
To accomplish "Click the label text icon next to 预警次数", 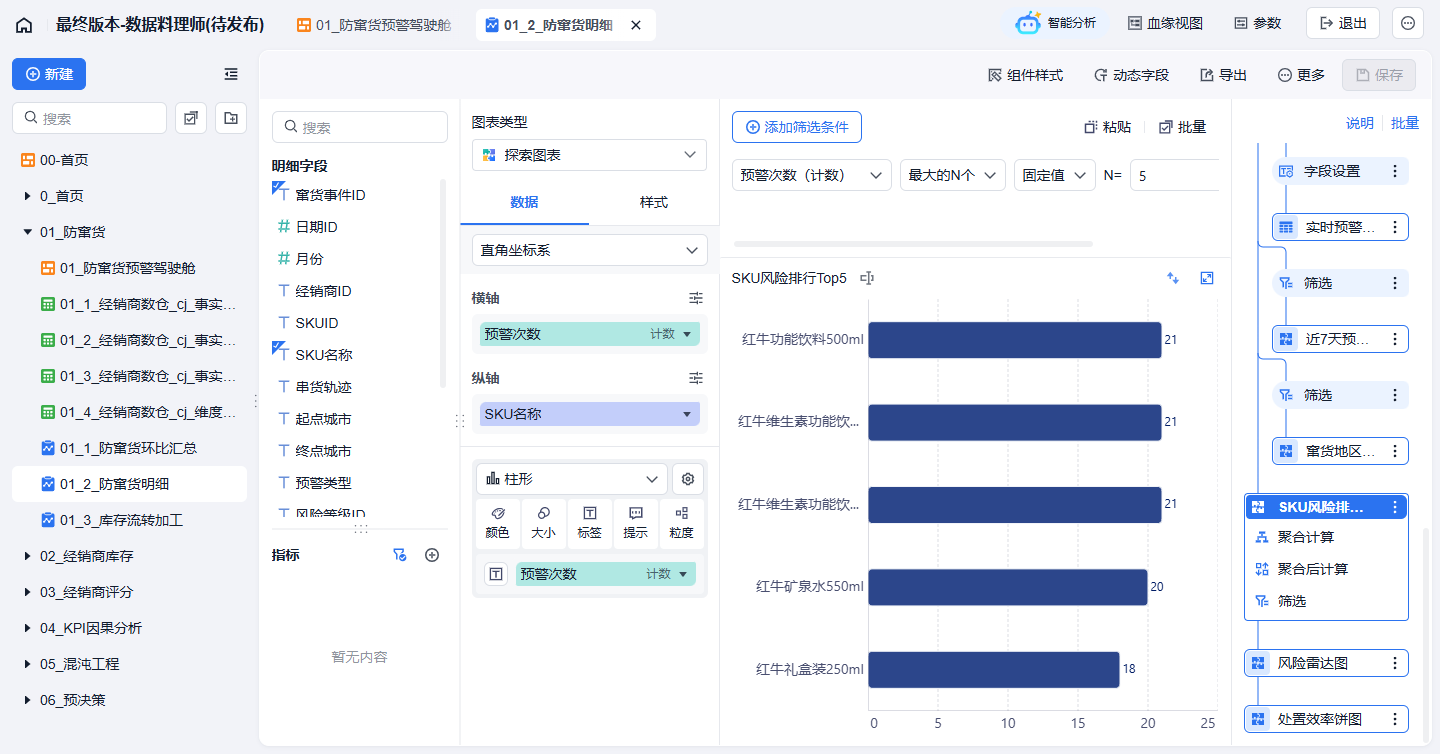I will (x=496, y=574).
